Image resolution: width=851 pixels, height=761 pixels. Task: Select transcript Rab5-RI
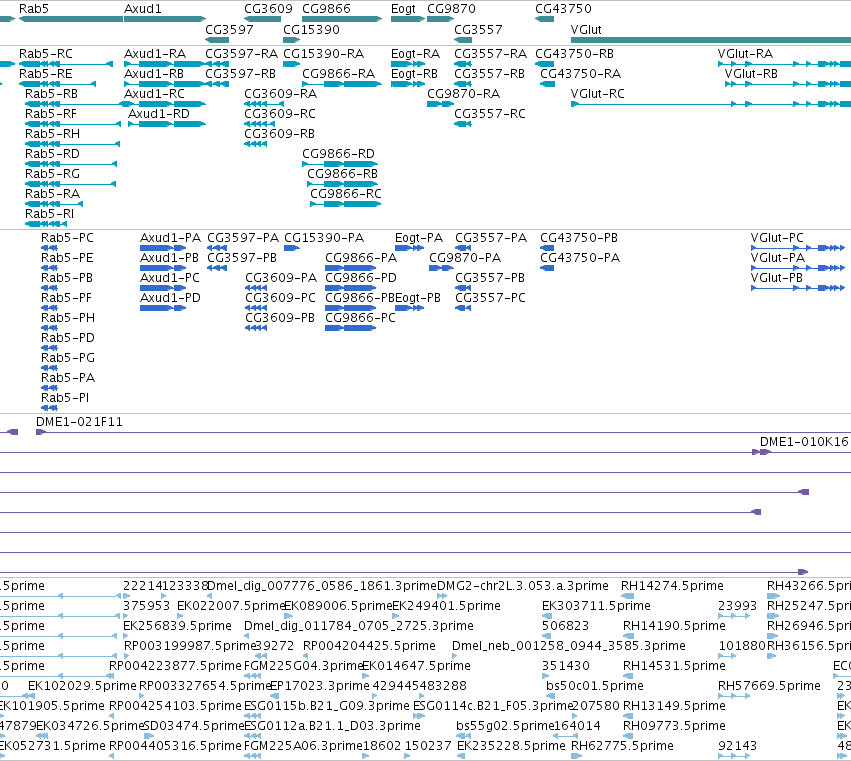coord(46,224)
